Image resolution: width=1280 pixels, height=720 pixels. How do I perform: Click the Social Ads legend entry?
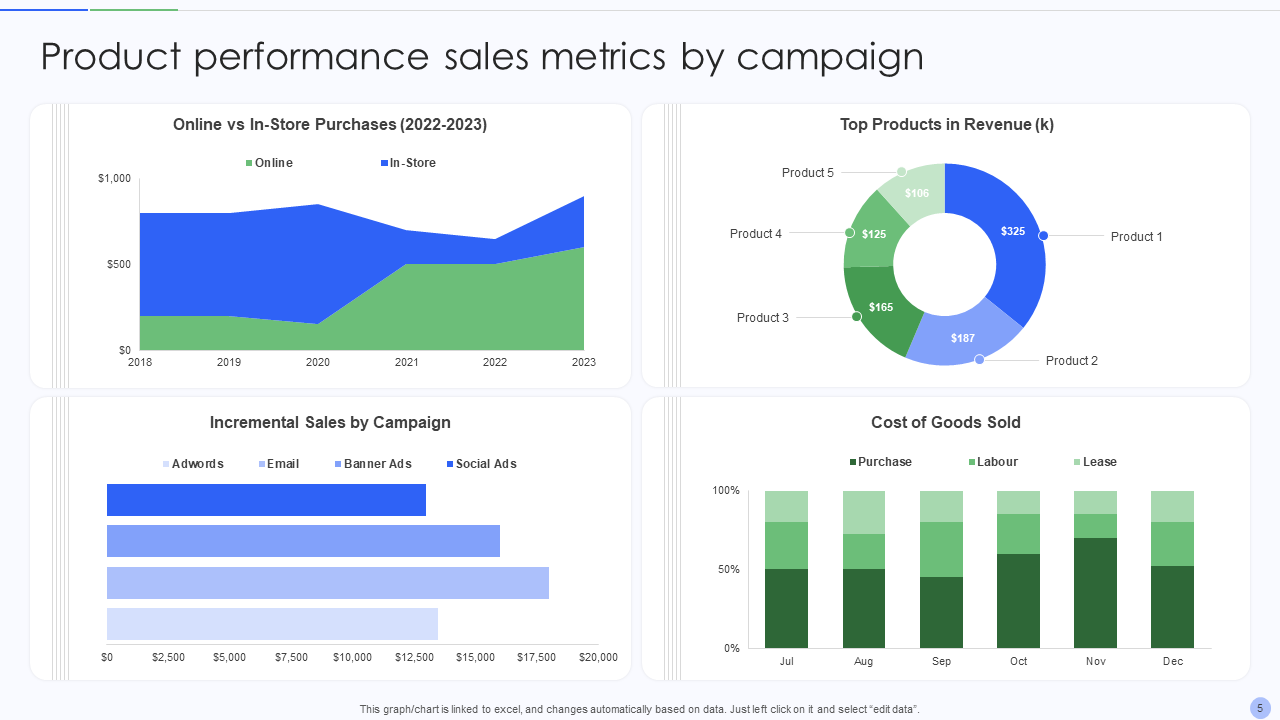click(x=481, y=464)
